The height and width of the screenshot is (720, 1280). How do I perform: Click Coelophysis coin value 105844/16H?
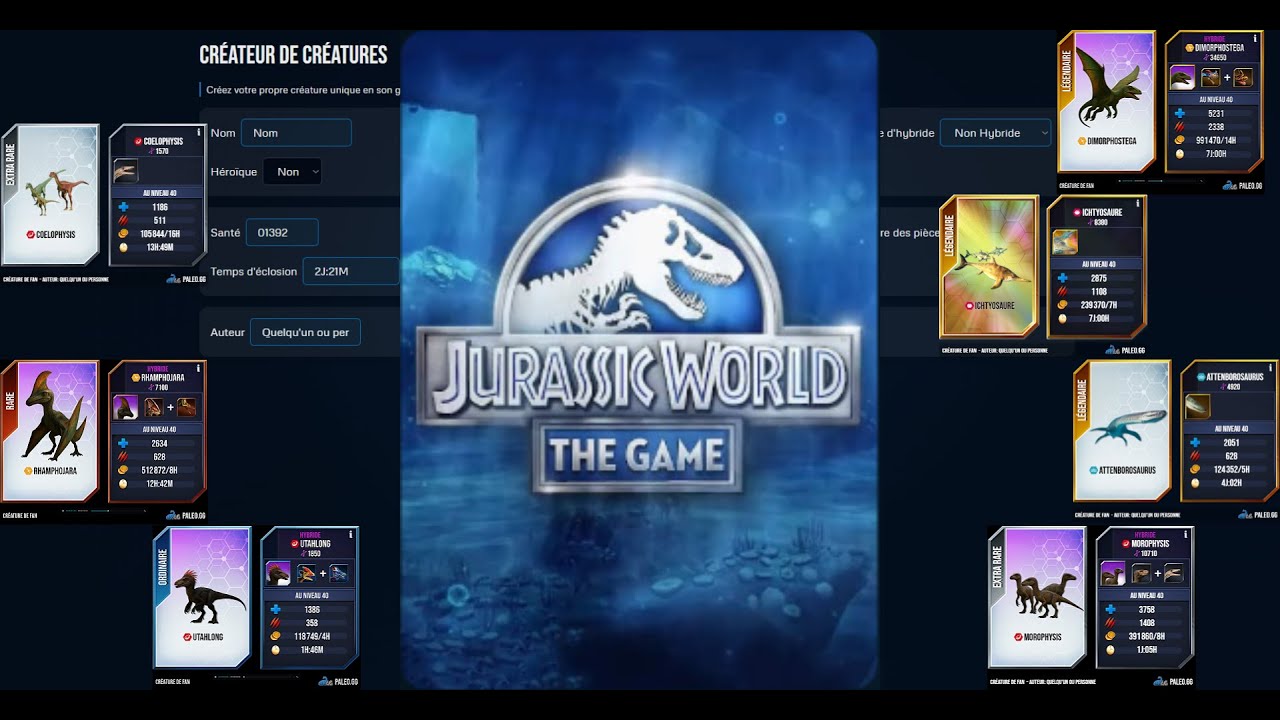coord(160,234)
